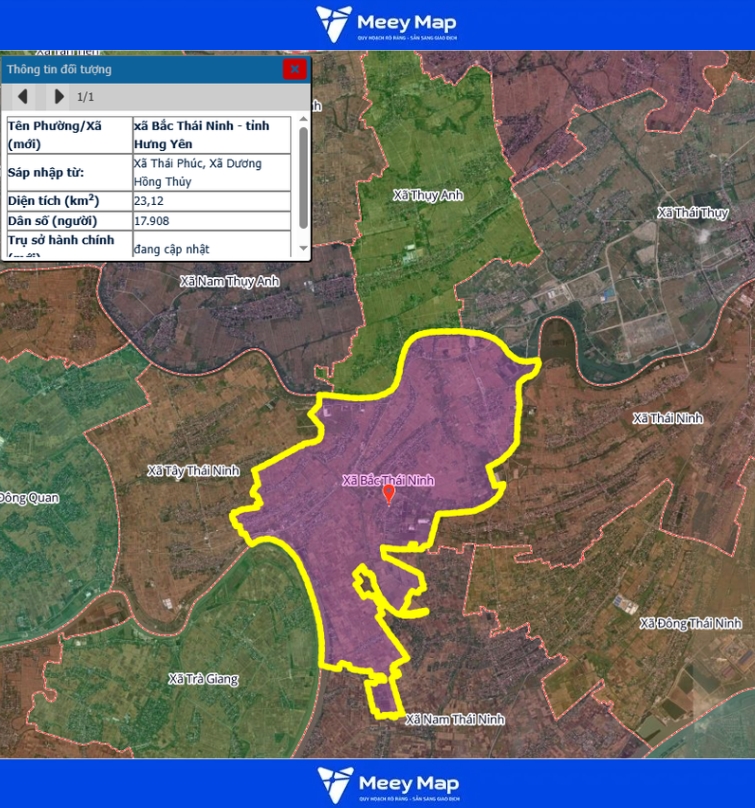Screen dimensions: 755x808
Task: Click the red location pin on map
Action: [x=389, y=493]
